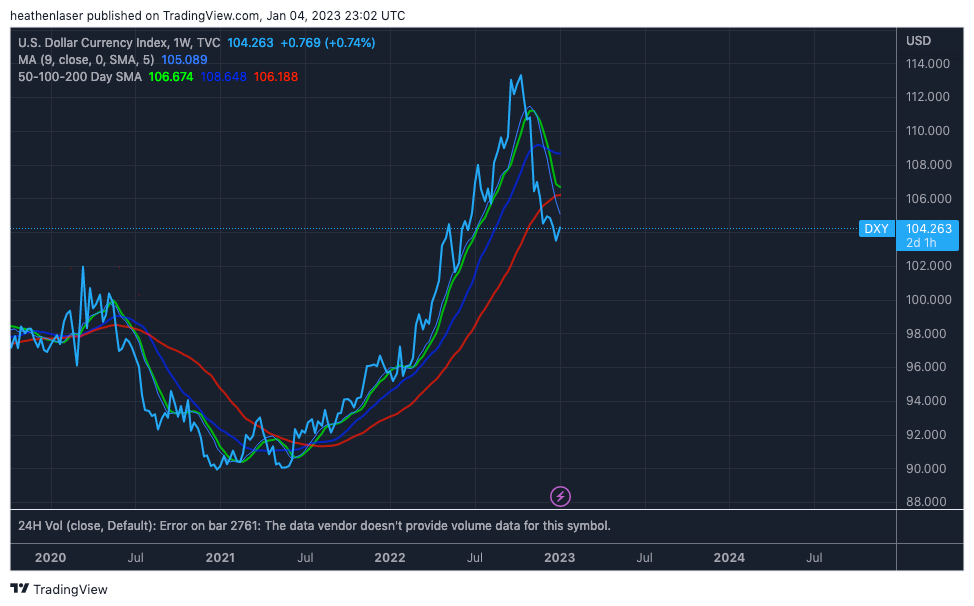Click the published-on header text at top
The height and width of the screenshot is (606, 974).
(x=207, y=16)
